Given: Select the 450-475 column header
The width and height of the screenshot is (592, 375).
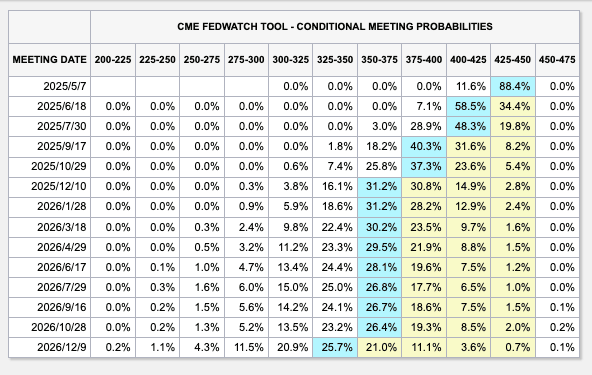Looking at the screenshot, I should [557, 60].
